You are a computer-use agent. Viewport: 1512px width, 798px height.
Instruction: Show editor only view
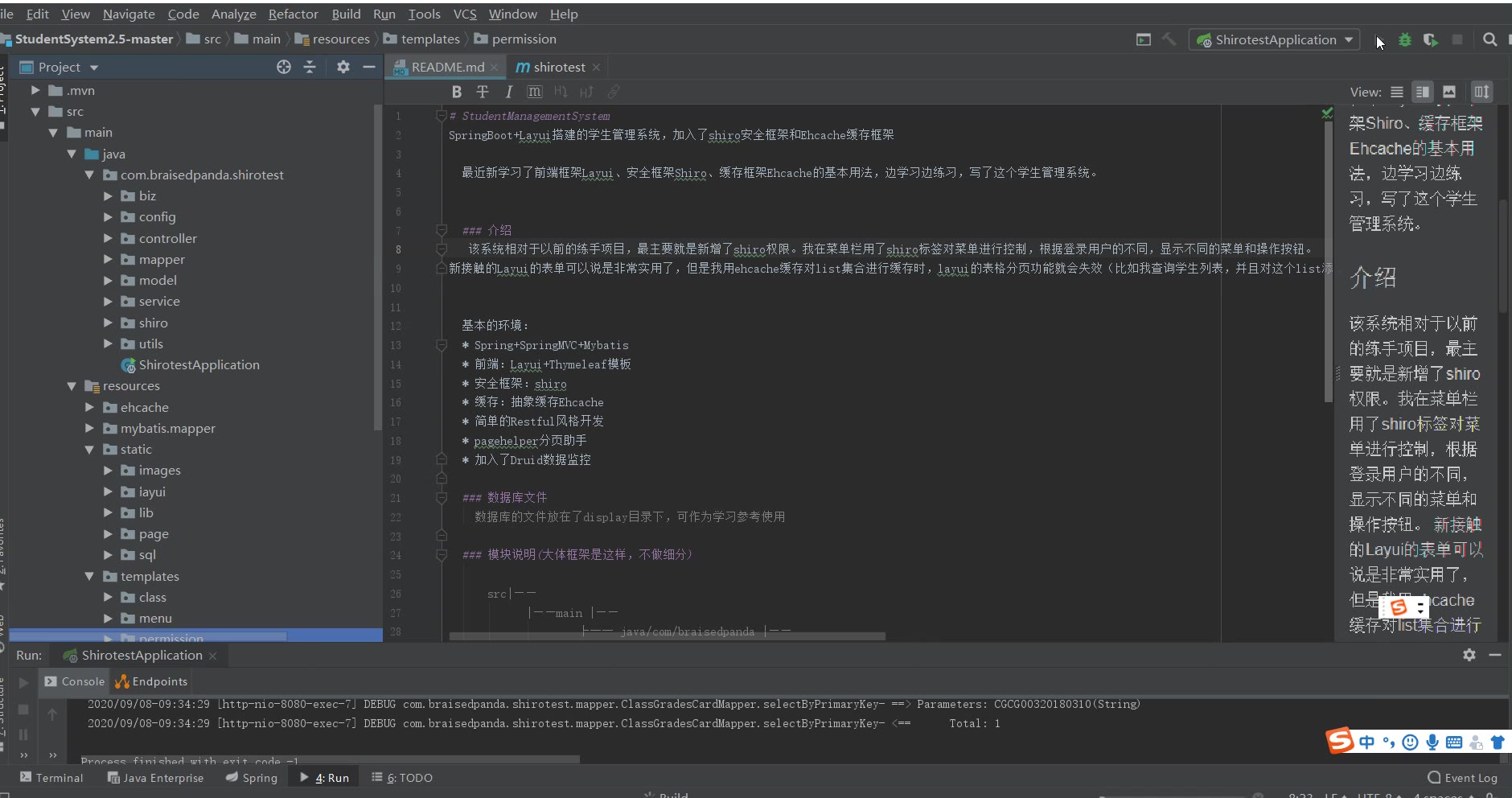tap(1397, 92)
